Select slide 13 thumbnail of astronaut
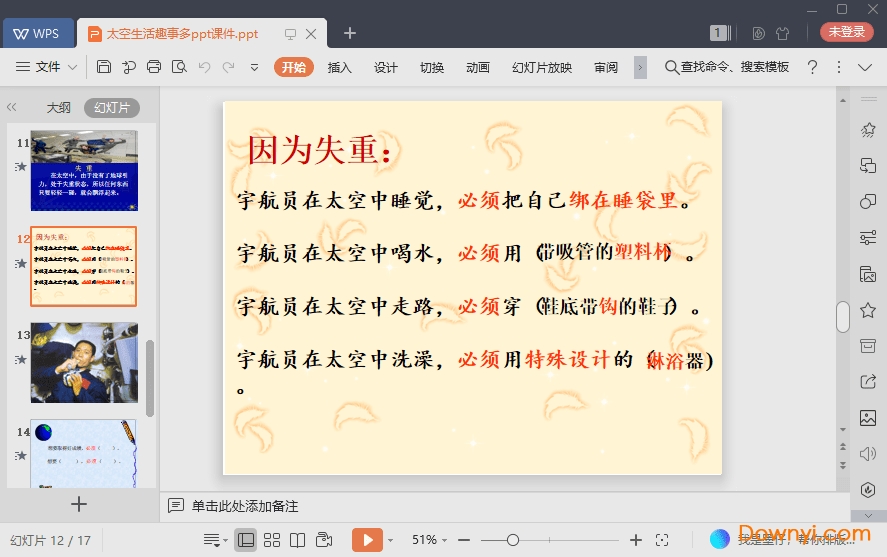The width and height of the screenshot is (887, 557). pos(84,362)
